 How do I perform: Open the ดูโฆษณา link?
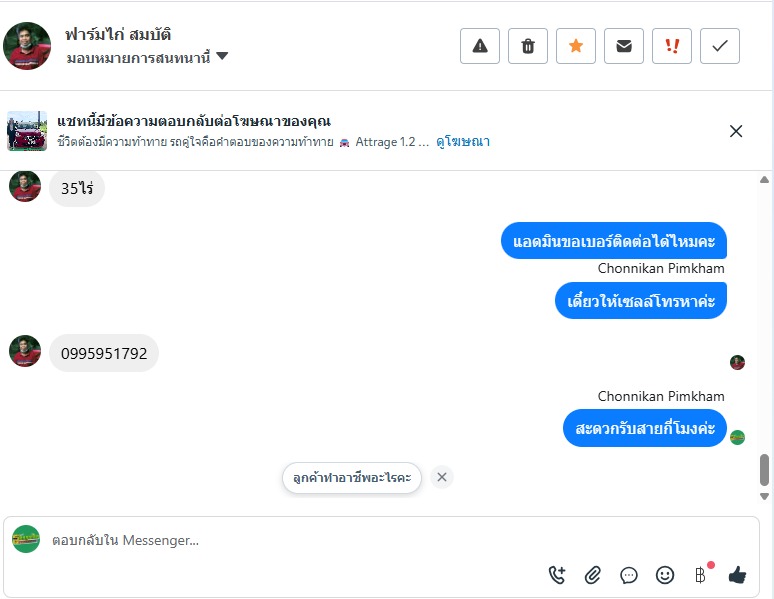coord(463,142)
